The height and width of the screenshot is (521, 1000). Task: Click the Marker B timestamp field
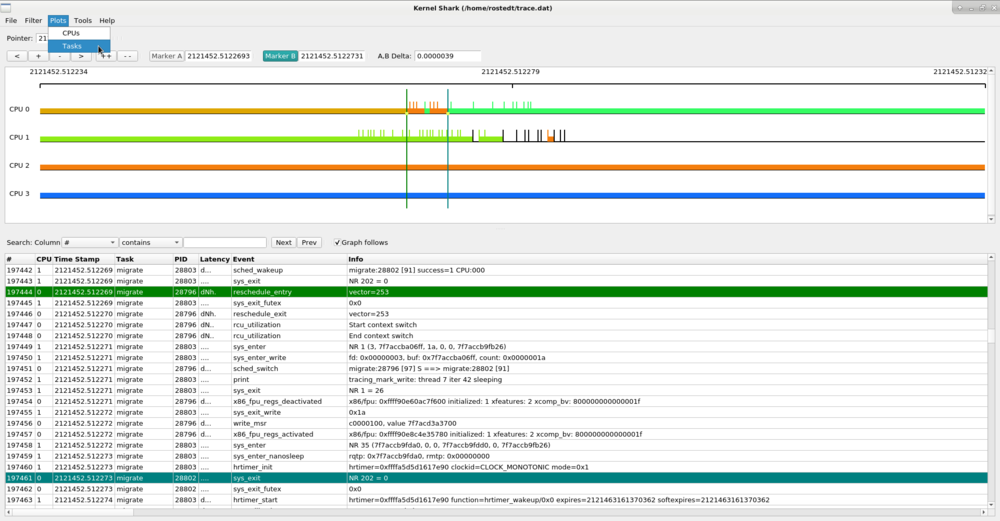coord(332,56)
